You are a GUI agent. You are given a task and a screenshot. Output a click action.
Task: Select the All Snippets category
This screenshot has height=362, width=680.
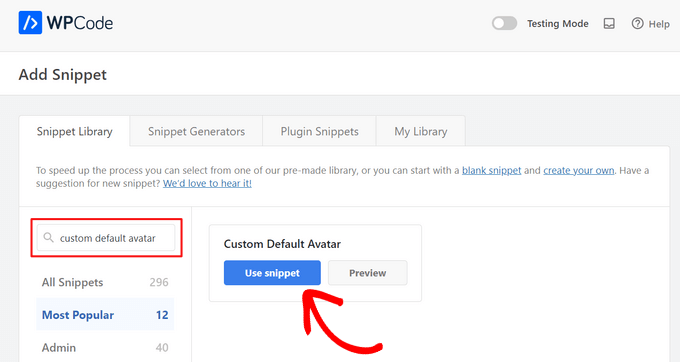click(105, 282)
